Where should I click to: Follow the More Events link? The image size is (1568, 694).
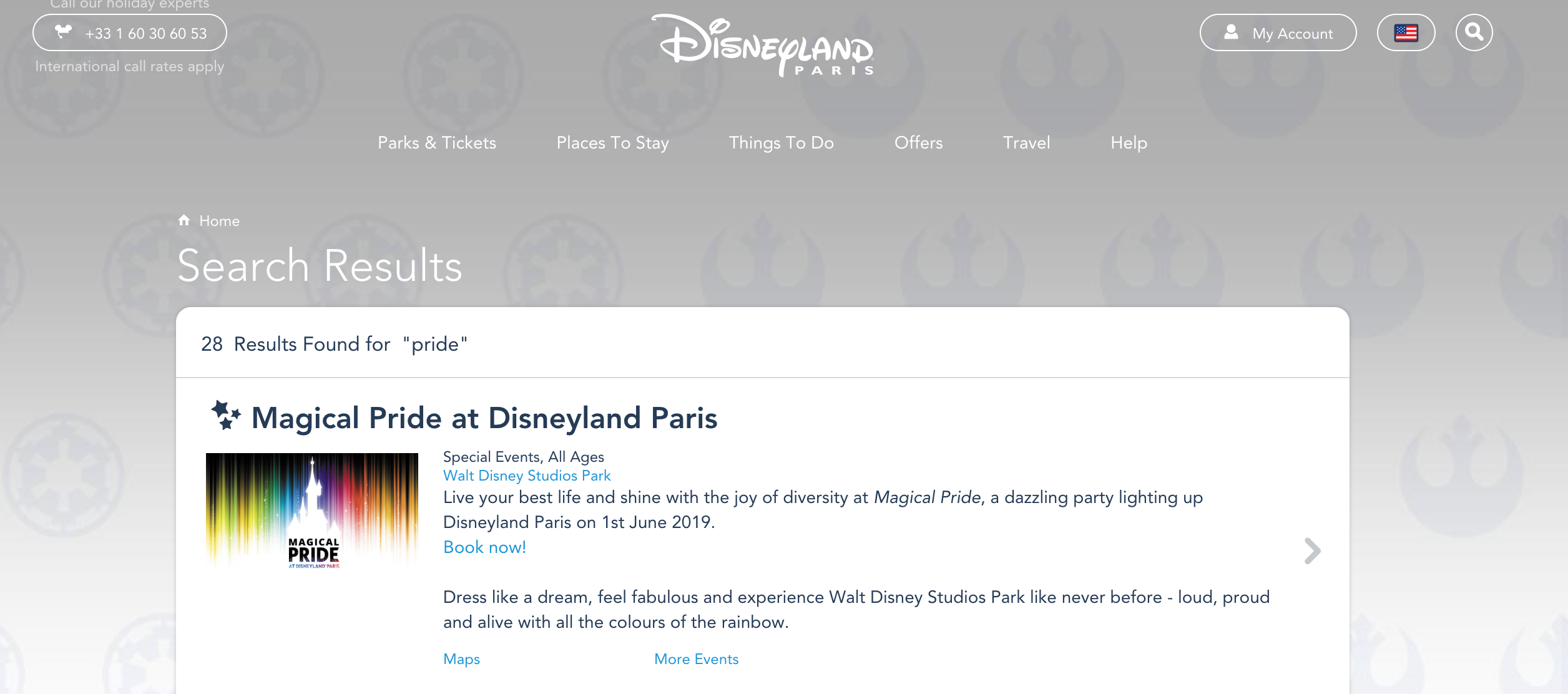tap(696, 659)
